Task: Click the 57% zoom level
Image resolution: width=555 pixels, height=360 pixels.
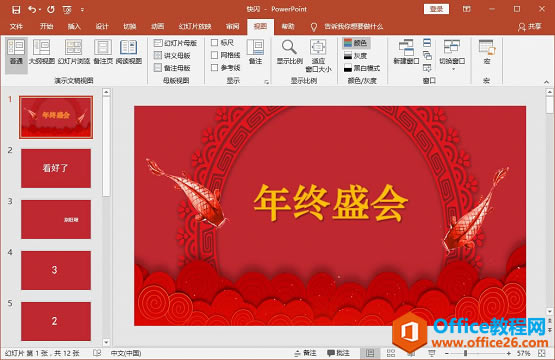Action: (x=523, y=353)
